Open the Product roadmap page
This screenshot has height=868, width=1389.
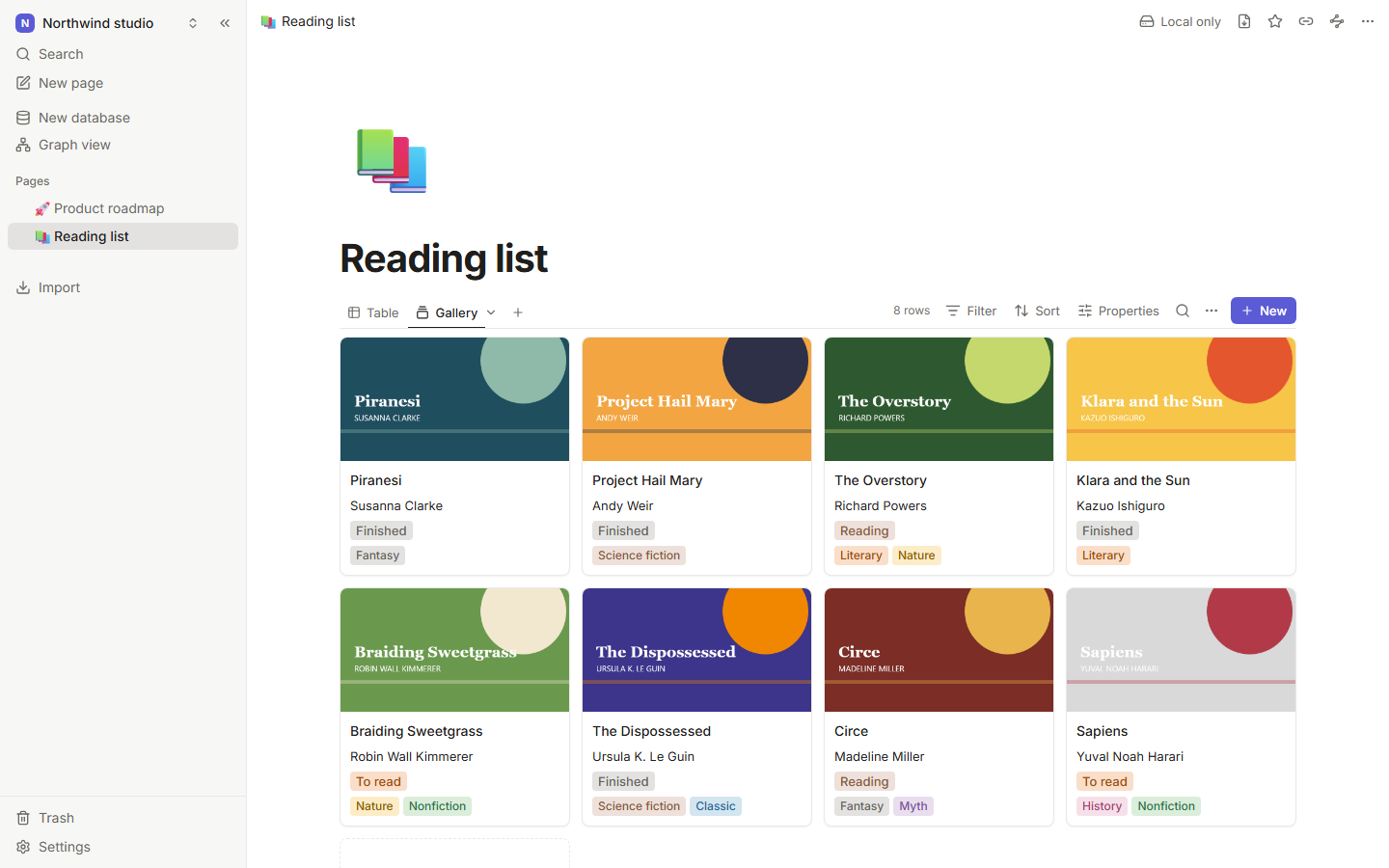tap(123, 208)
